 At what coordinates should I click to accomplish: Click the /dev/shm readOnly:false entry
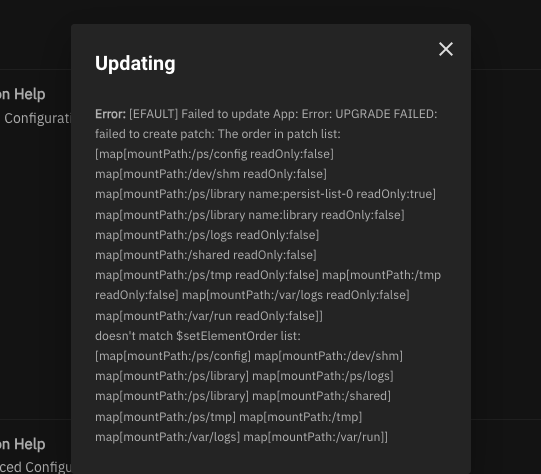pos(211,174)
